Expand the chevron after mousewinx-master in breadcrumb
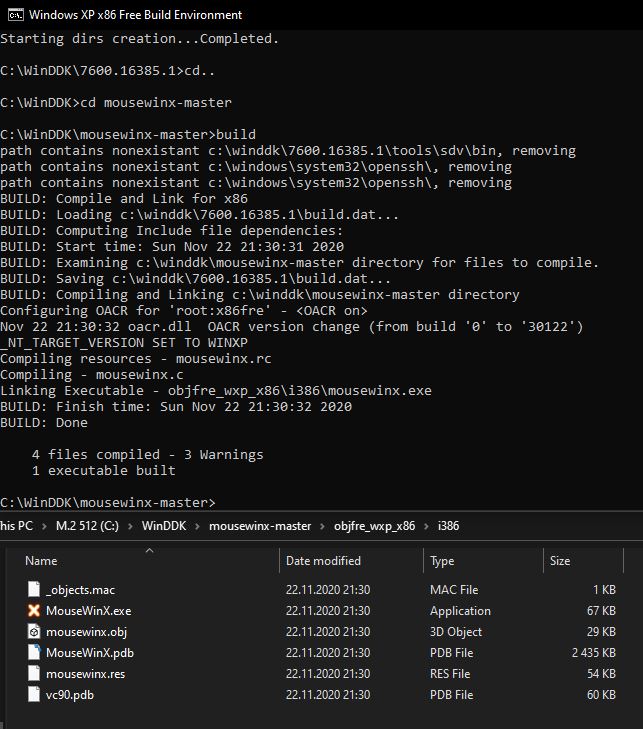This screenshot has height=729, width=643. [x=323, y=526]
